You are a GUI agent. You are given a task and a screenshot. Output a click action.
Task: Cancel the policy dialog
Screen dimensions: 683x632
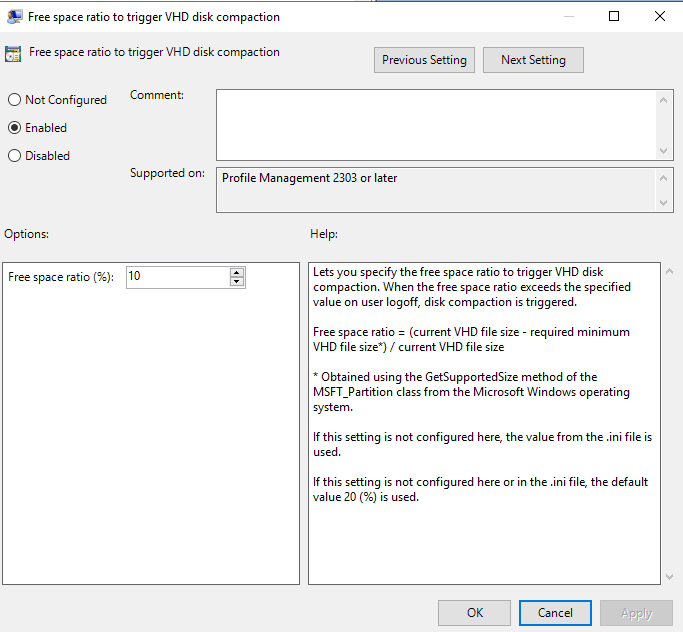tap(555, 613)
